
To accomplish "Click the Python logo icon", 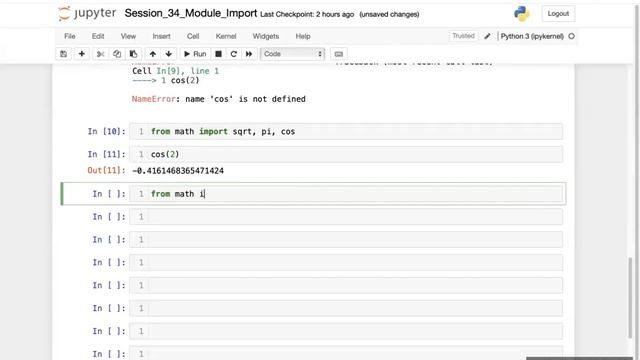I will coord(521,13).
